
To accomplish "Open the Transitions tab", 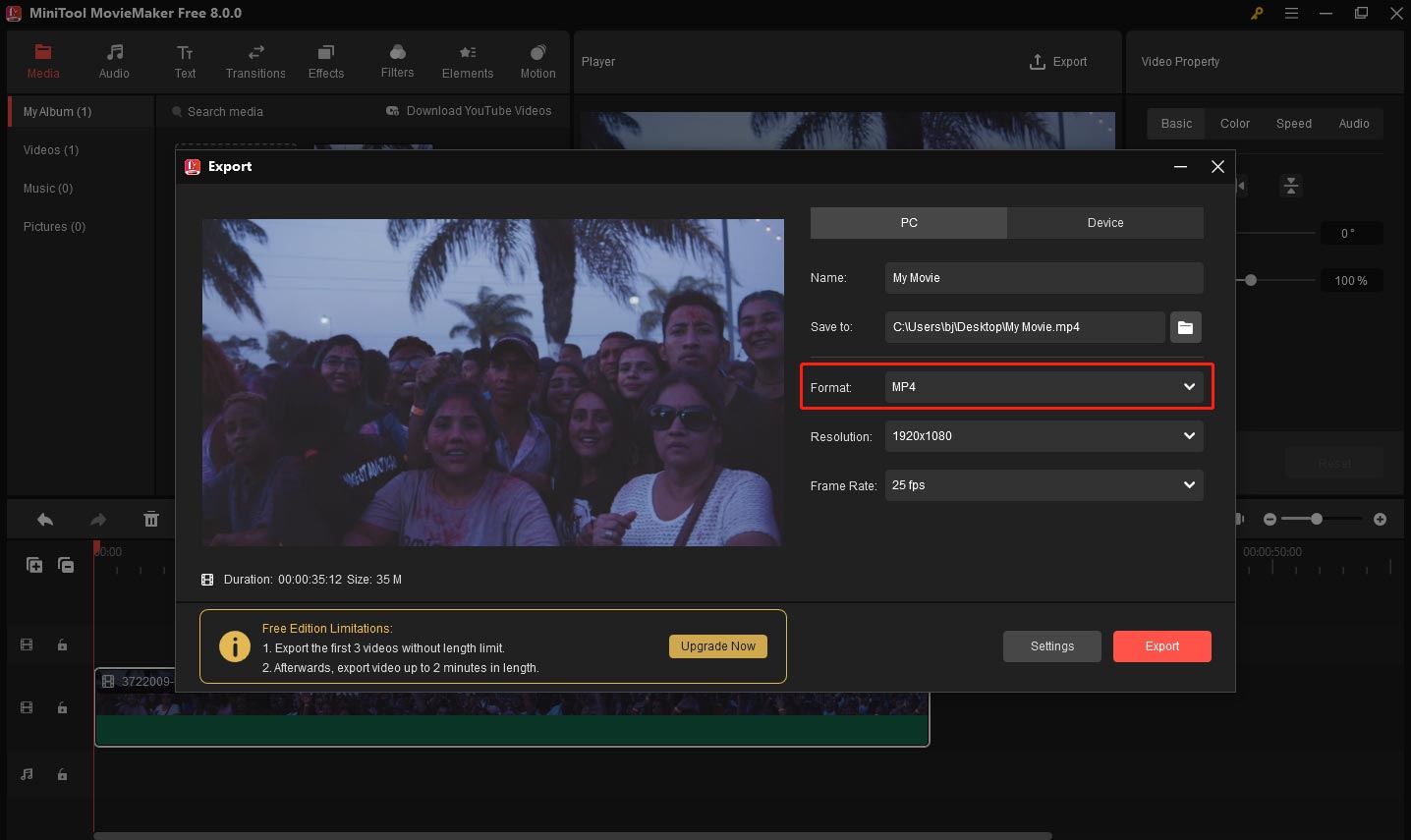I will [x=255, y=61].
